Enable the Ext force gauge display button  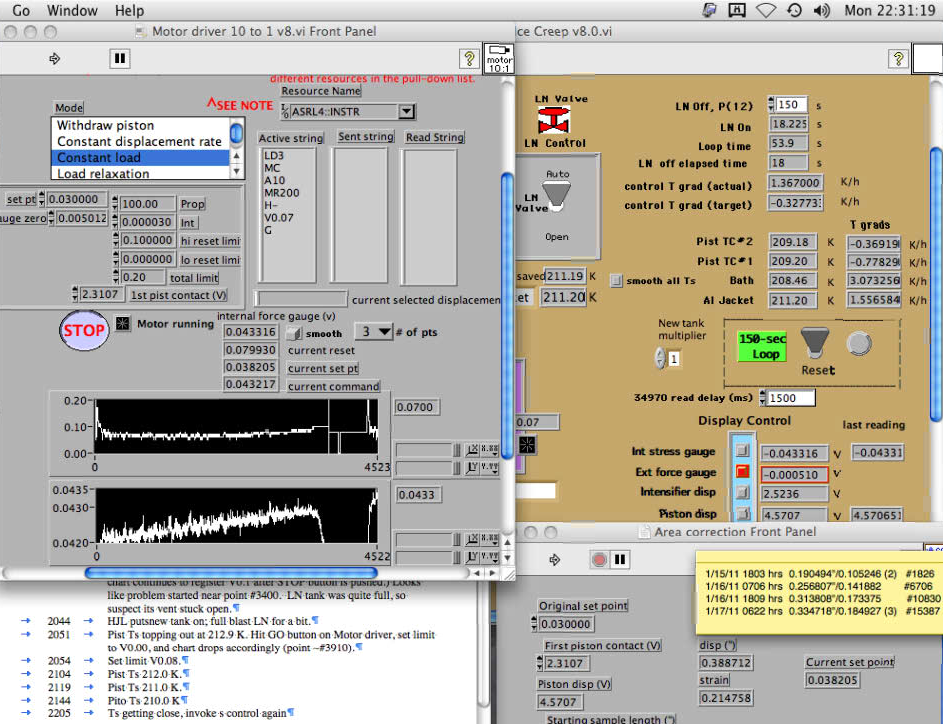click(x=742, y=472)
